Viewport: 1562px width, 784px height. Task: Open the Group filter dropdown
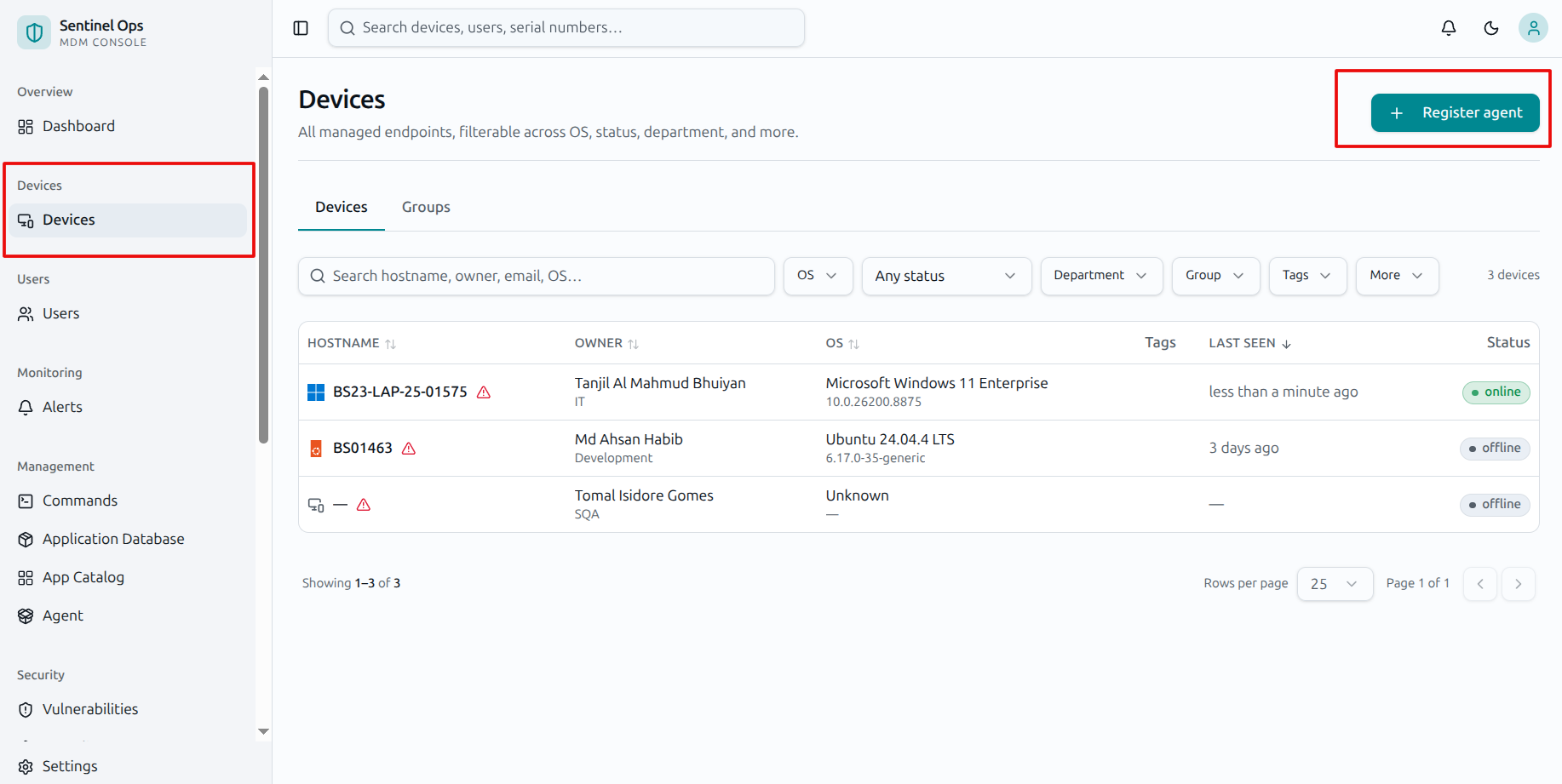[1215, 276]
